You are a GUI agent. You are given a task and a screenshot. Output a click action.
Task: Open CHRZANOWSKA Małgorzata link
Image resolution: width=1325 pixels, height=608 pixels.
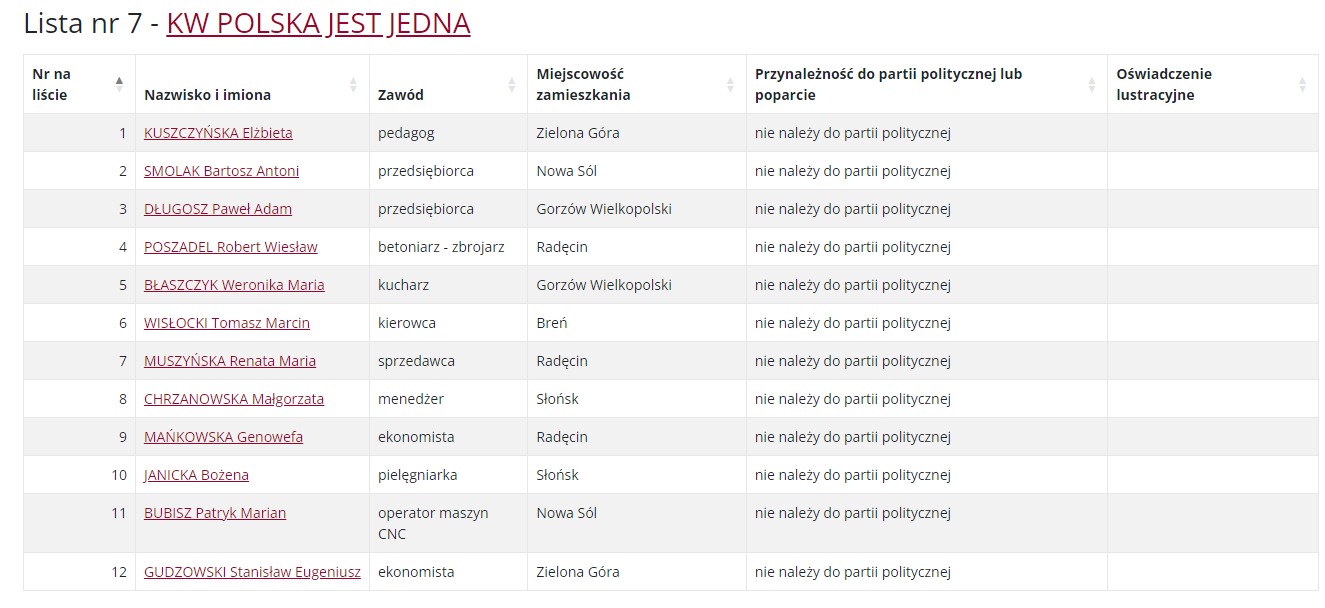pyautogui.click(x=234, y=399)
